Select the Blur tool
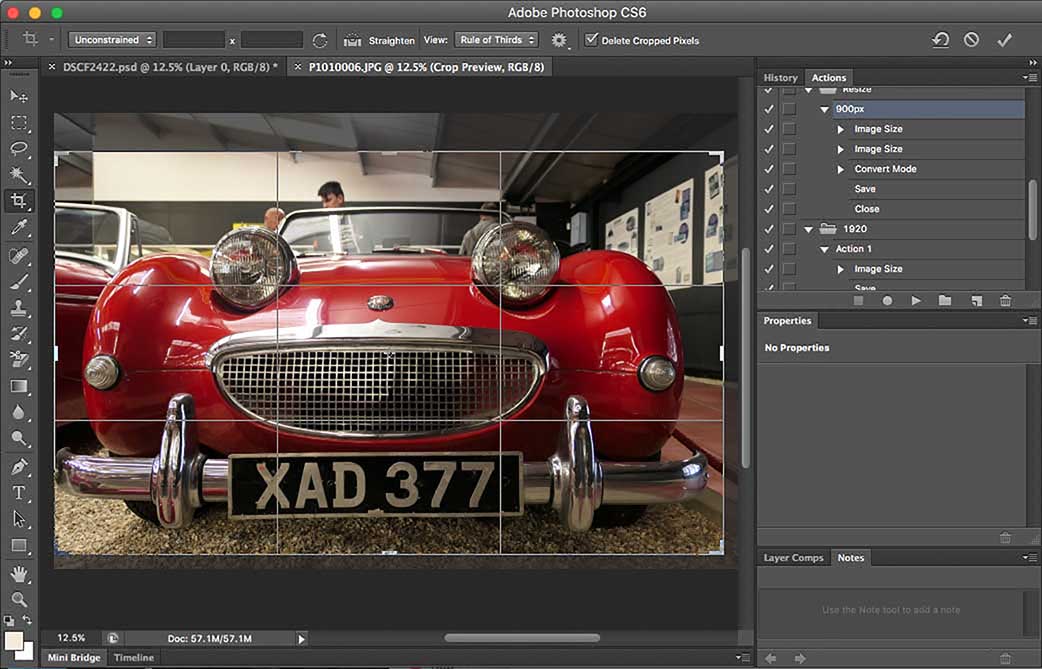Screen dimensions: 1042x669 (x=19, y=413)
